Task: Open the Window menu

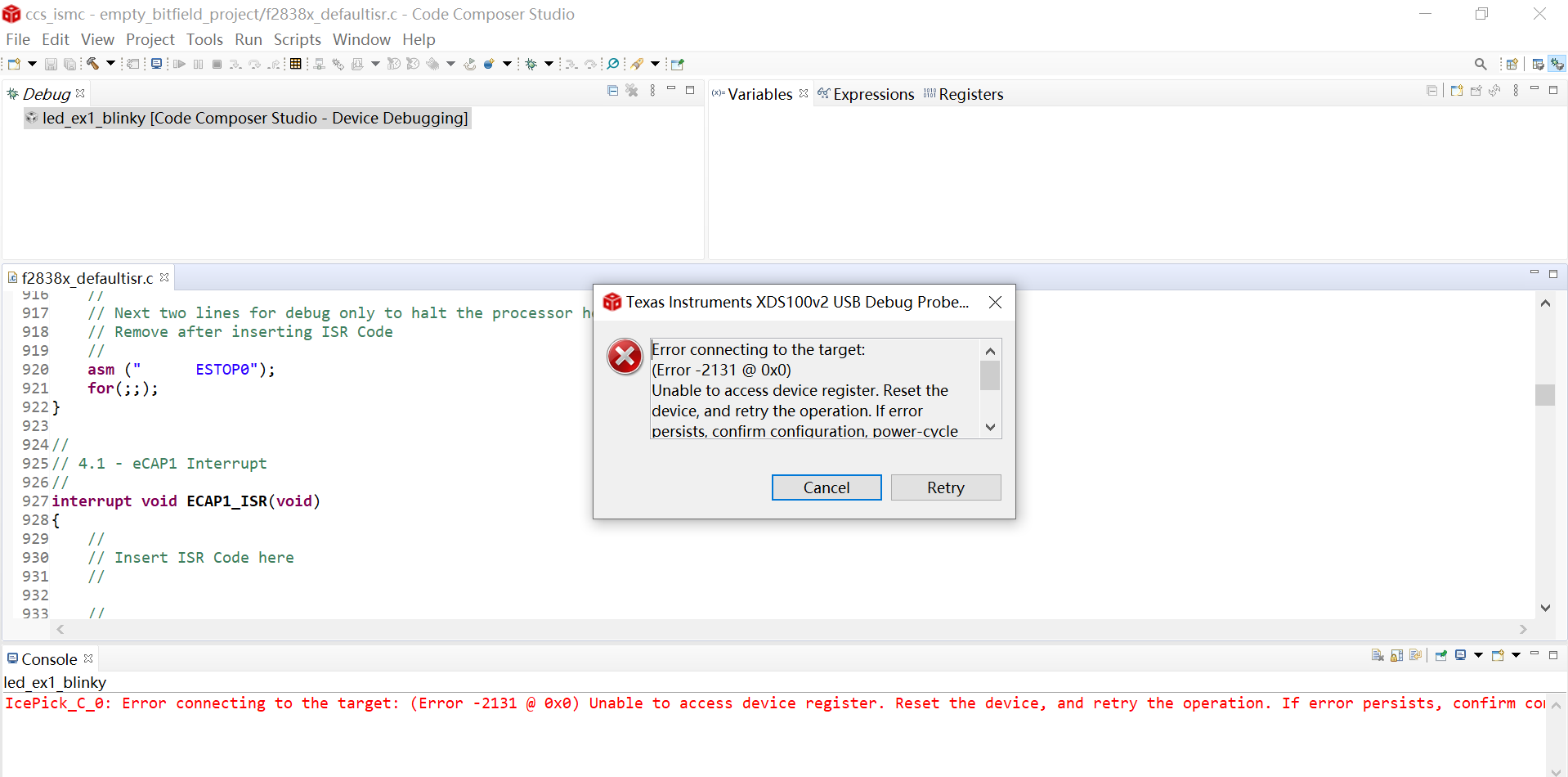Action: point(361,39)
